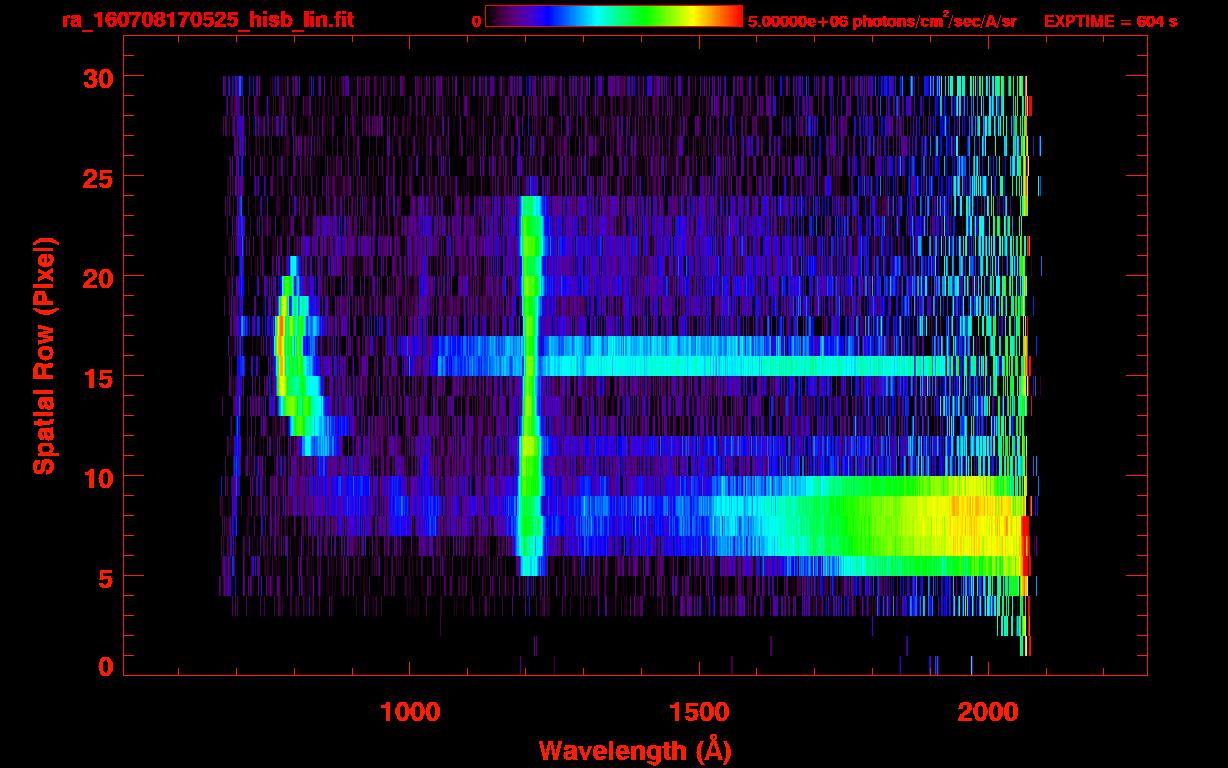Screen dimensions: 1228x768
Task: Click the 30 spatial row tick label
Action: (98, 77)
